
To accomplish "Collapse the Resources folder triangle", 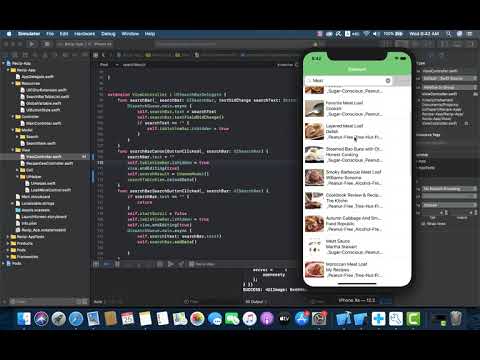I will tap(13, 83).
